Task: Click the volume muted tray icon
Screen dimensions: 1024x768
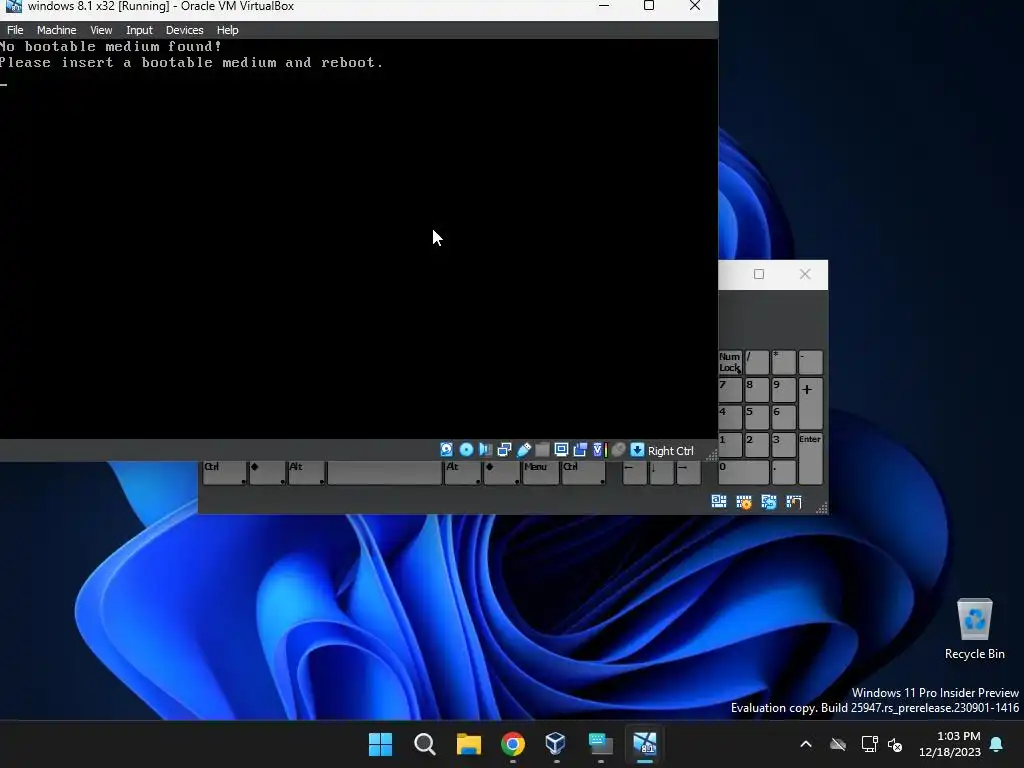Action: [895, 744]
